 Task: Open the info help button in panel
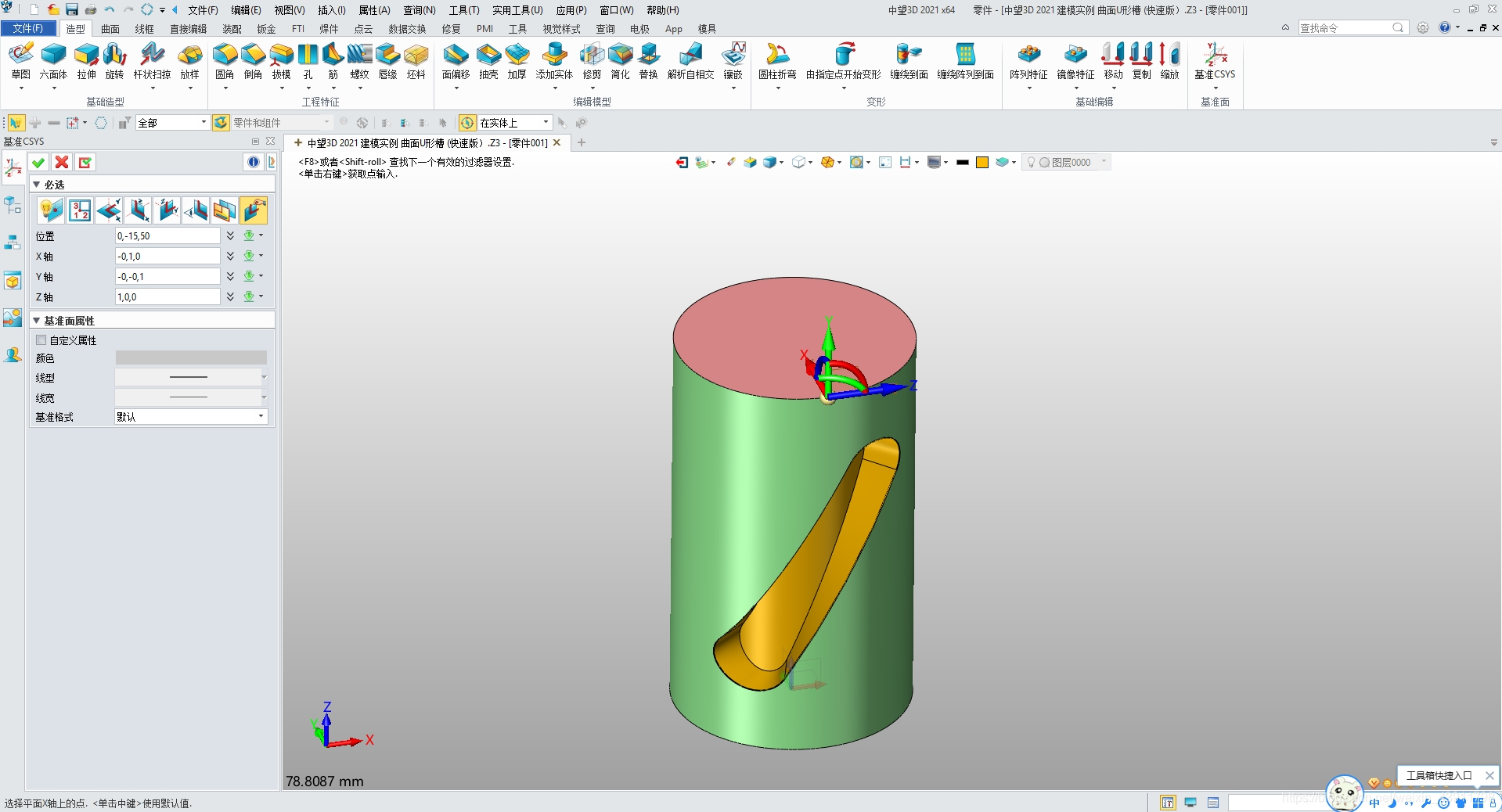253,162
